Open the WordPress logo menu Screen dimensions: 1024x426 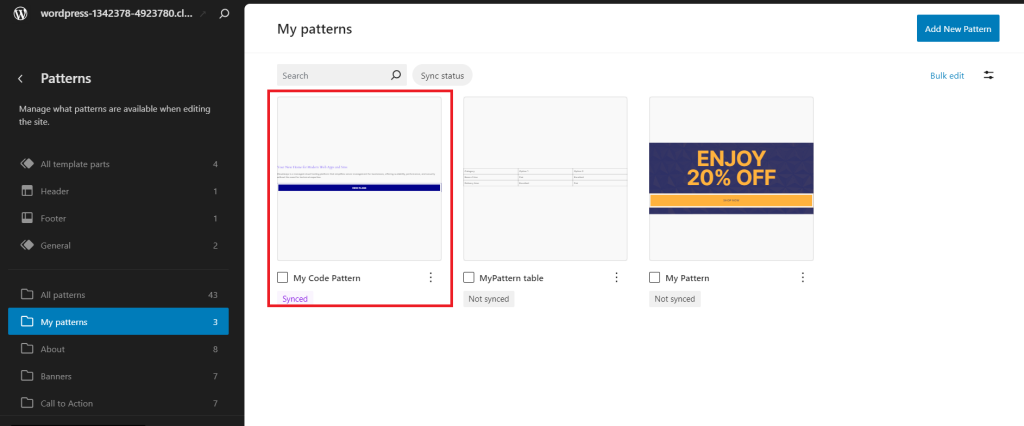(20, 13)
